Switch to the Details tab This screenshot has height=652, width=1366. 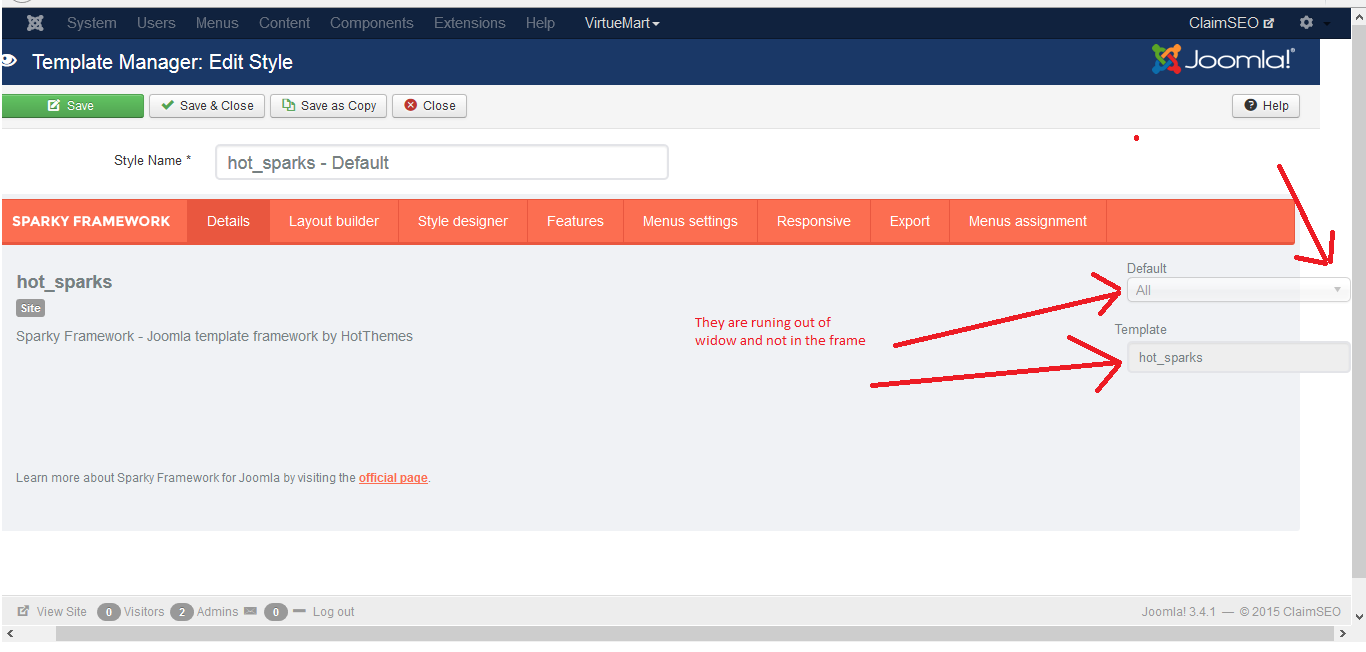228,221
